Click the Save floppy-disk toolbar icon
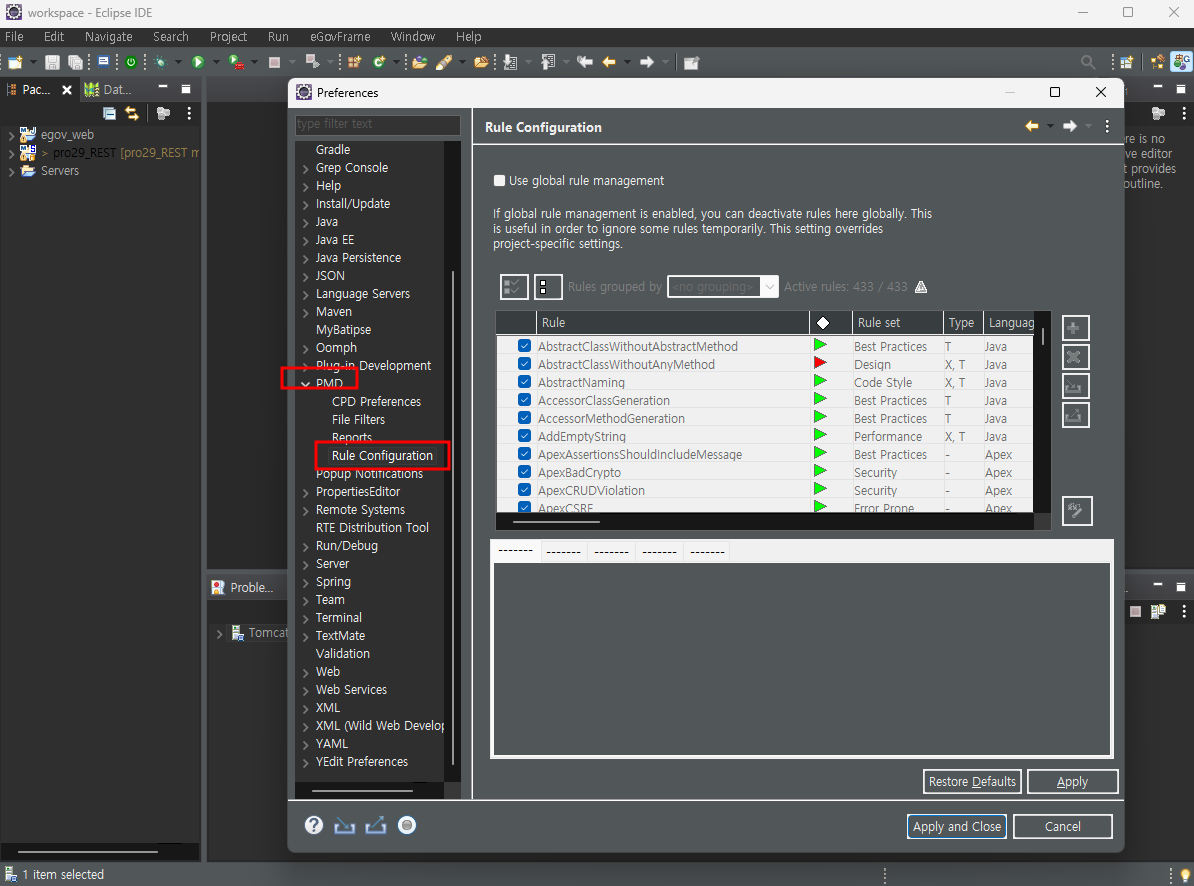Screen dimensions: 1194x886 pos(52,62)
